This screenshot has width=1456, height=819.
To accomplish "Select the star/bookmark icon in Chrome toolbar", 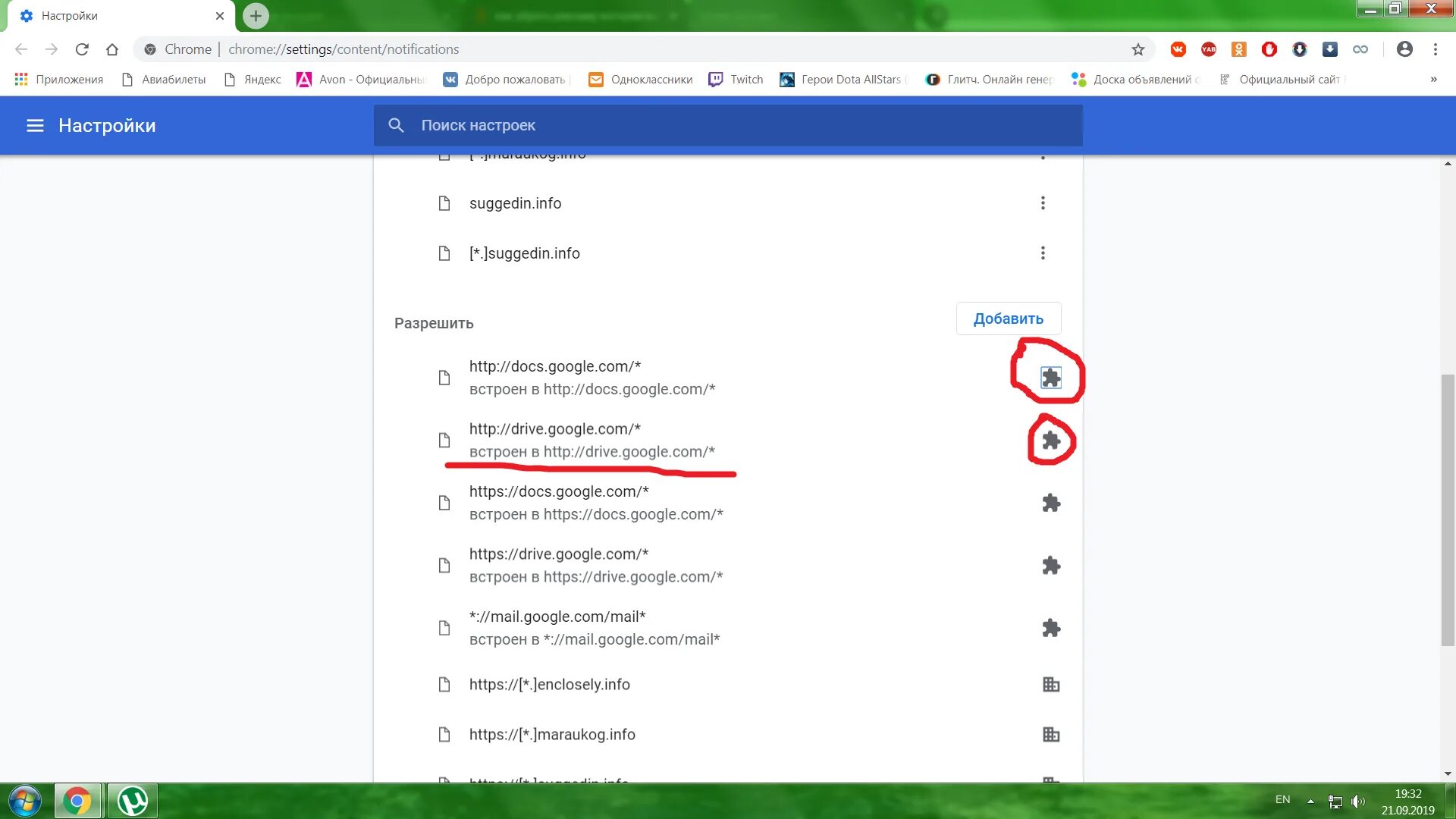I will [1138, 49].
